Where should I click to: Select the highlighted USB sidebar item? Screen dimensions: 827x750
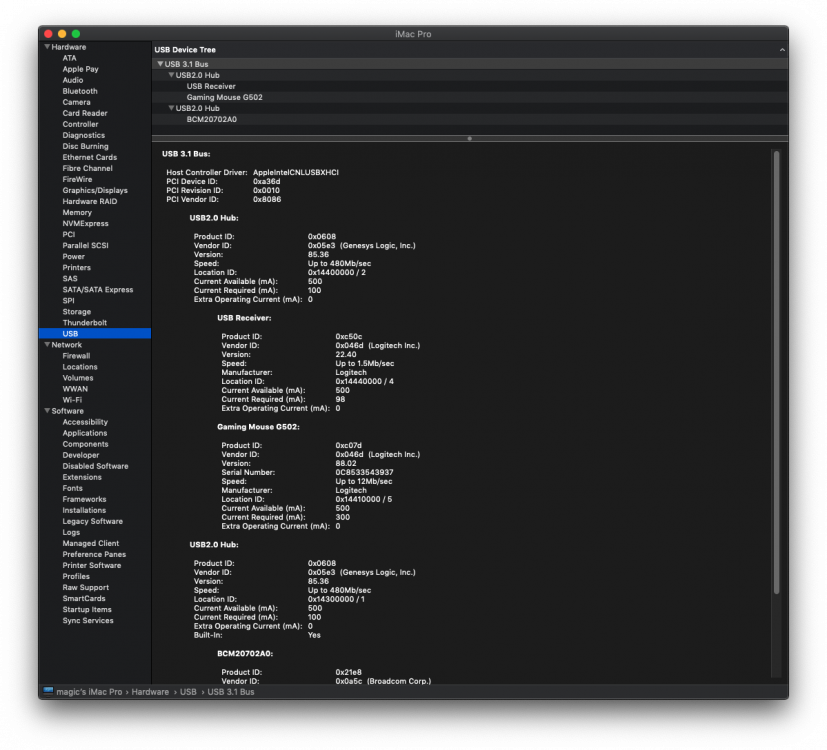point(95,333)
